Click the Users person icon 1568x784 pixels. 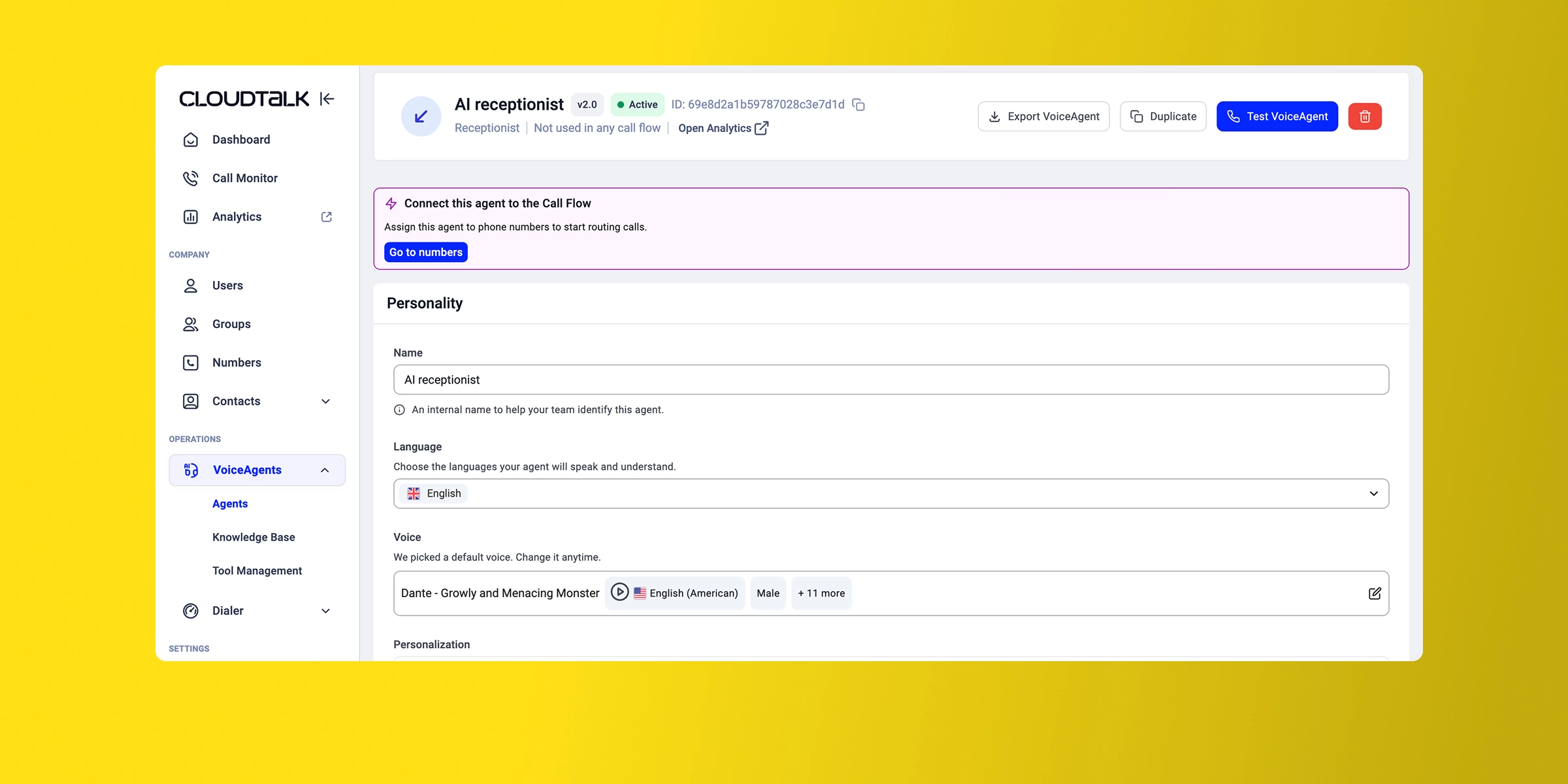click(x=191, y=286)
